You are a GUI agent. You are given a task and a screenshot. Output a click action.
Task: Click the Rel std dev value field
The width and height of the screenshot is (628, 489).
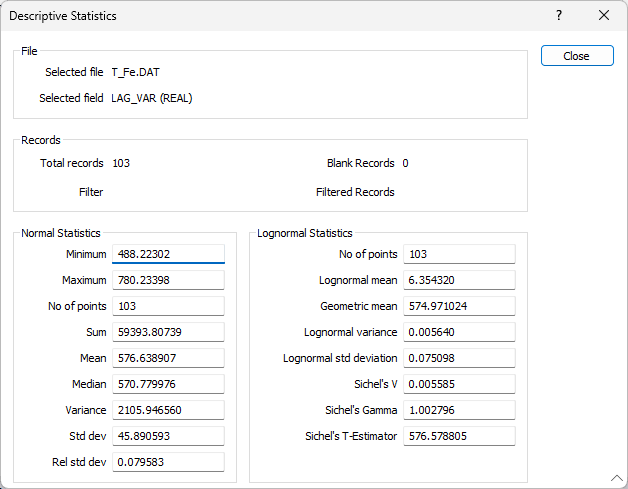click(168, 462)
